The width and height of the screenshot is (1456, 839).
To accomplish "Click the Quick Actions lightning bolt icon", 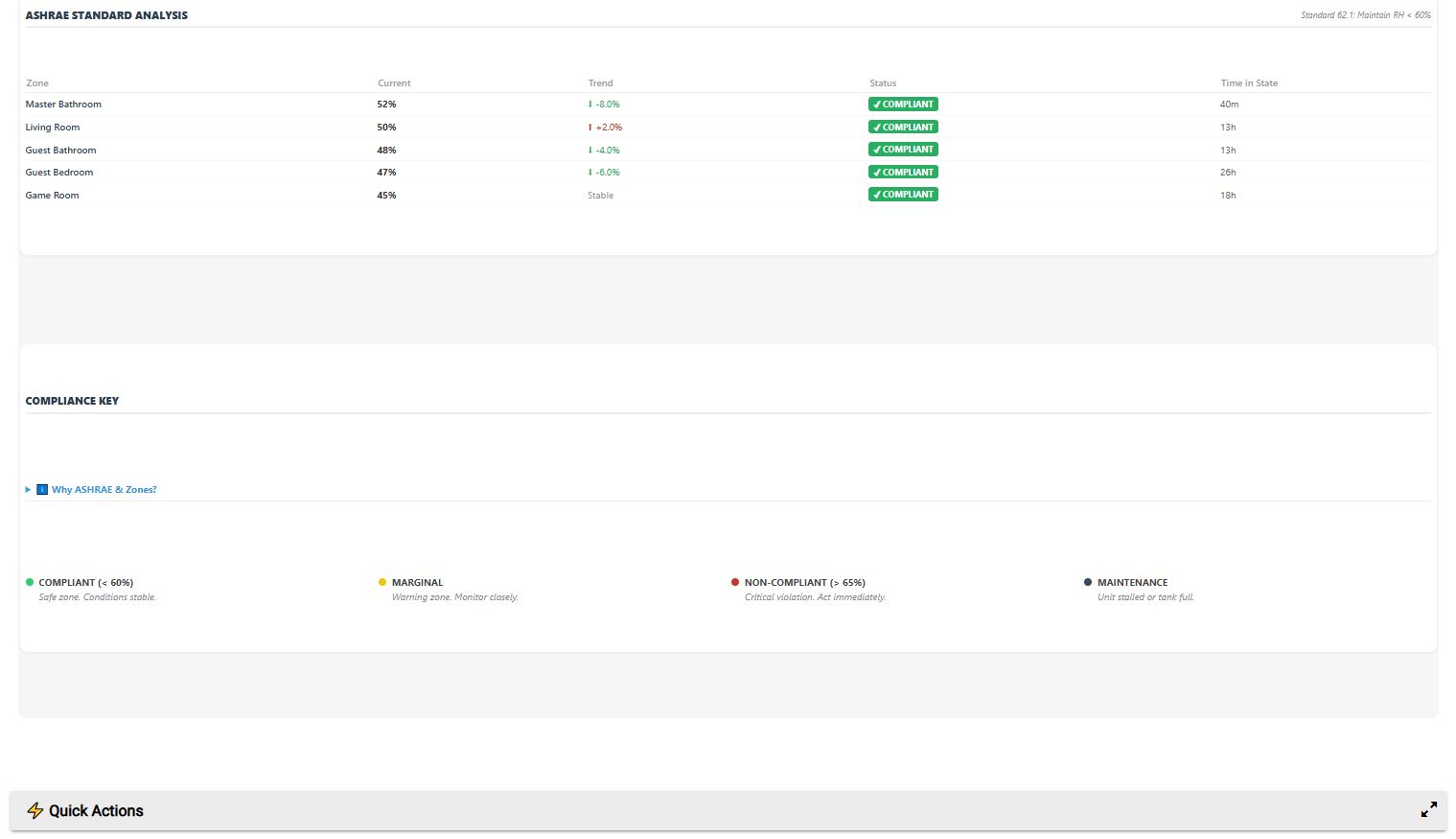I will [35, 810].
